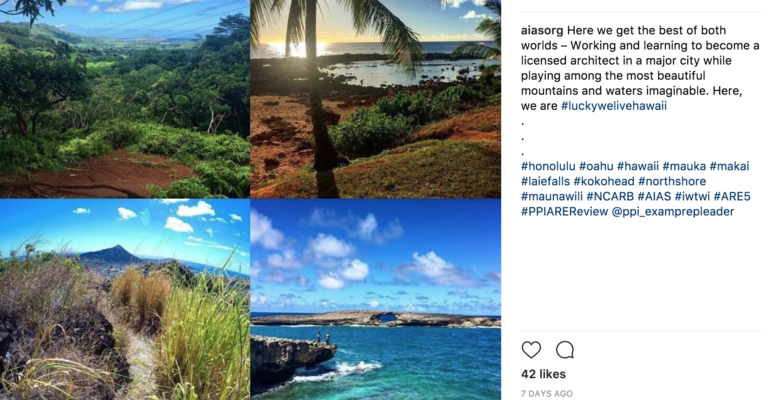Image resolution: width=782 pixels, height=400 pixels.
Task: Open the #NCARB hashtag
Action: tap(610, 197)
